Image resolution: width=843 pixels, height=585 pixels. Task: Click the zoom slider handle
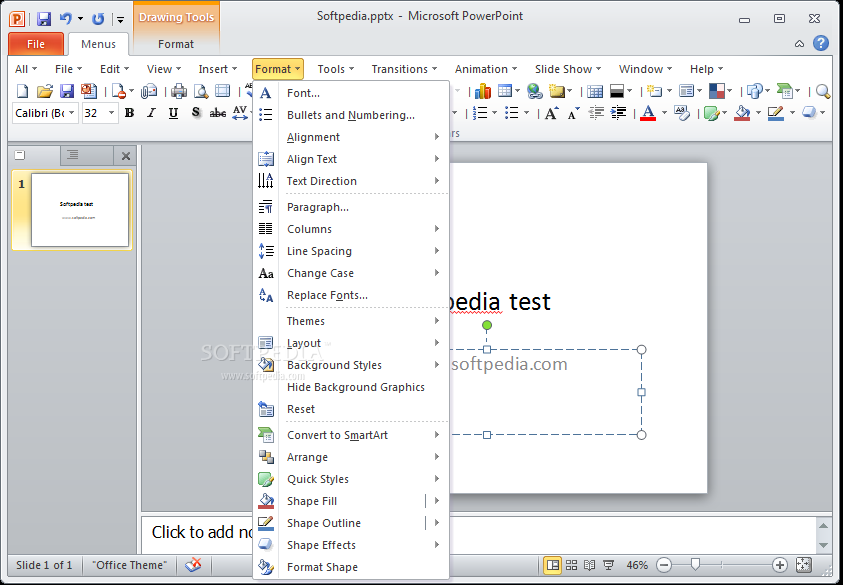pyautogui.click(x=695, y=564)
